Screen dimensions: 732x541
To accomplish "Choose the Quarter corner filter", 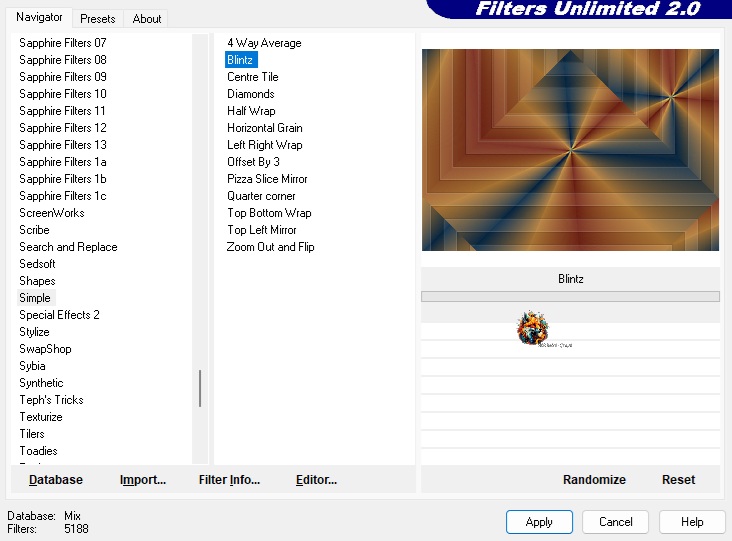I will pos(261,196).
